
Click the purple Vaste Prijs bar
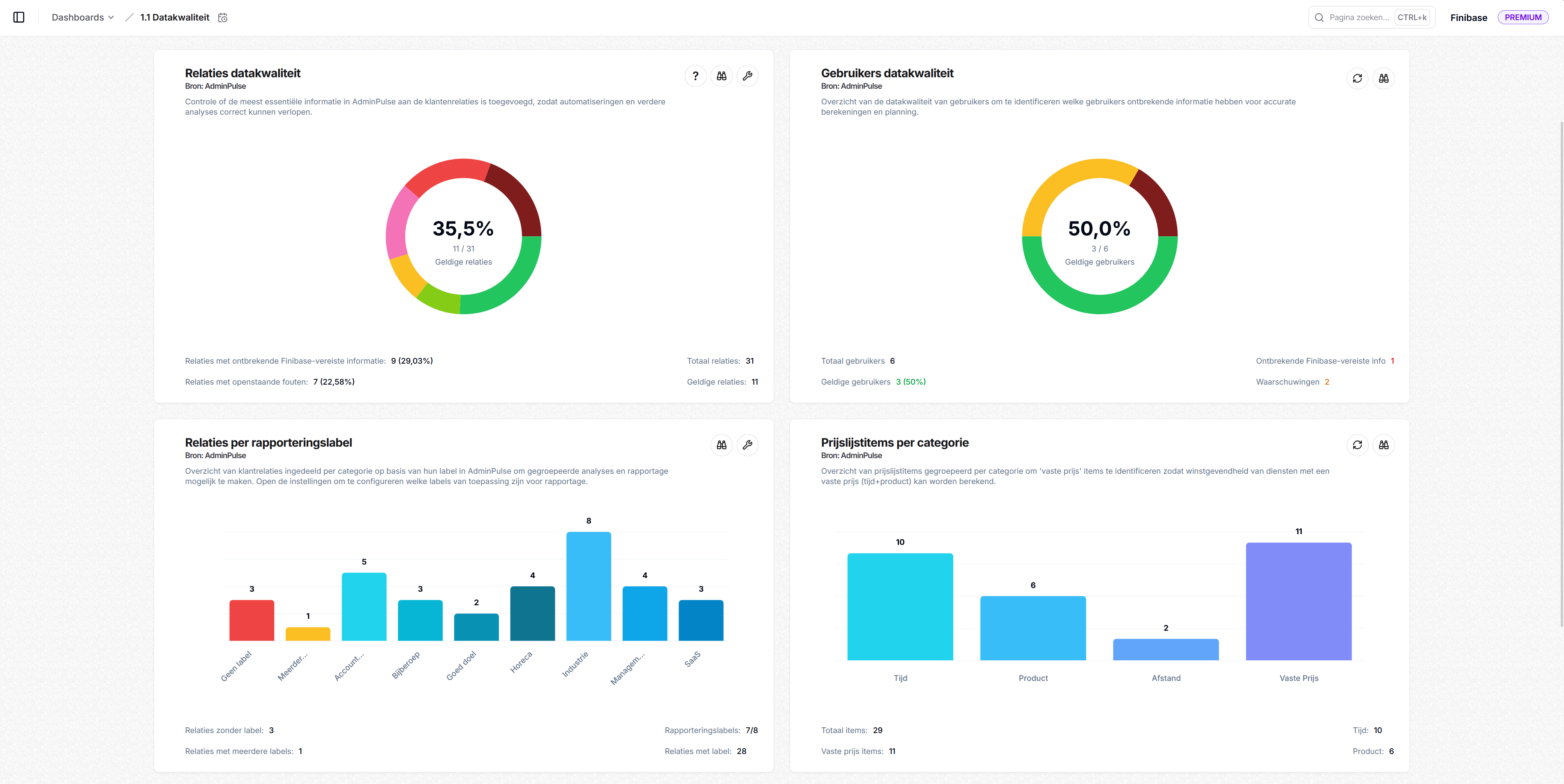pyautogui.click(x=1299, y=601)
